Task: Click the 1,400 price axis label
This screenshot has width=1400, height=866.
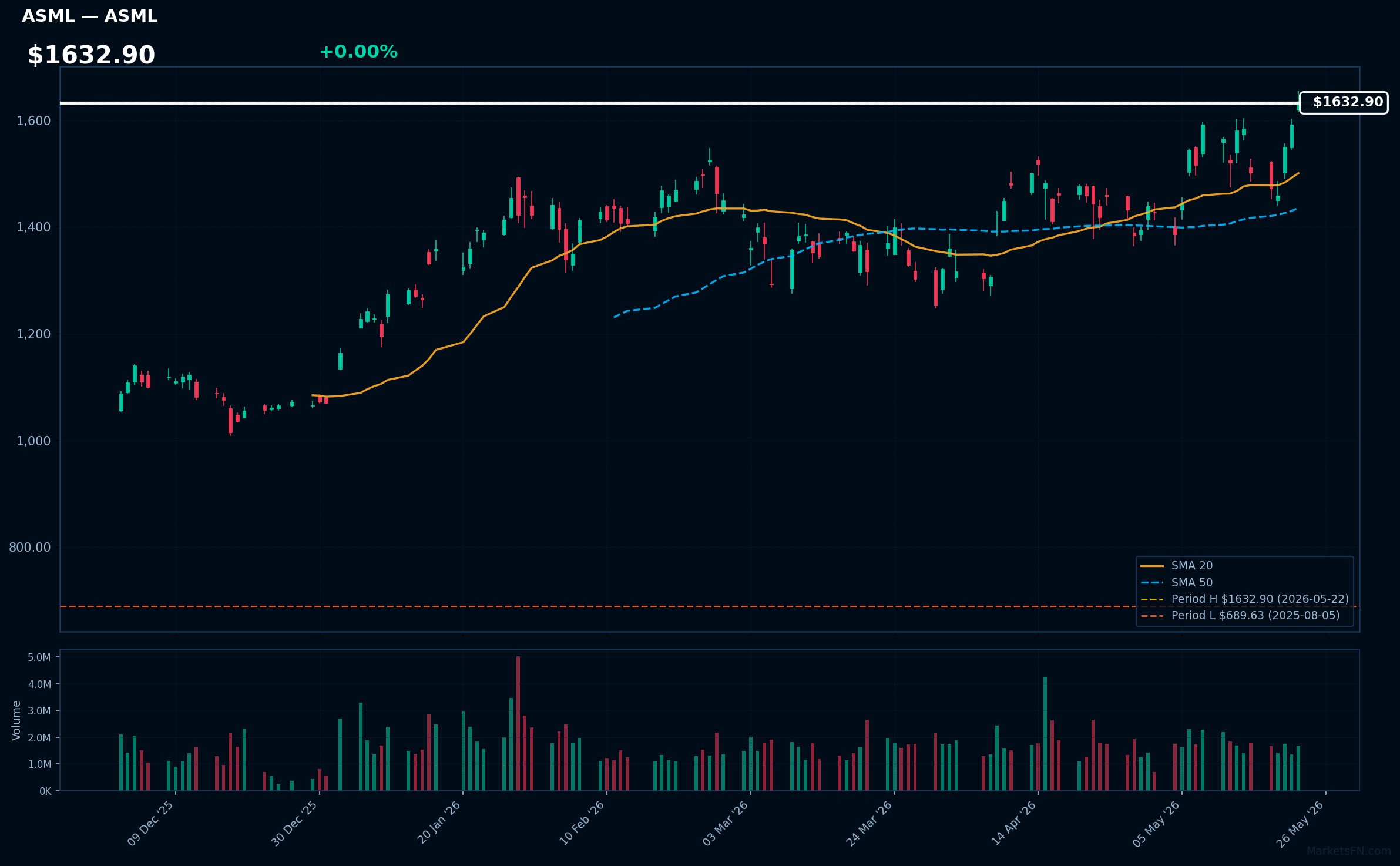Action: coord(33,227)
